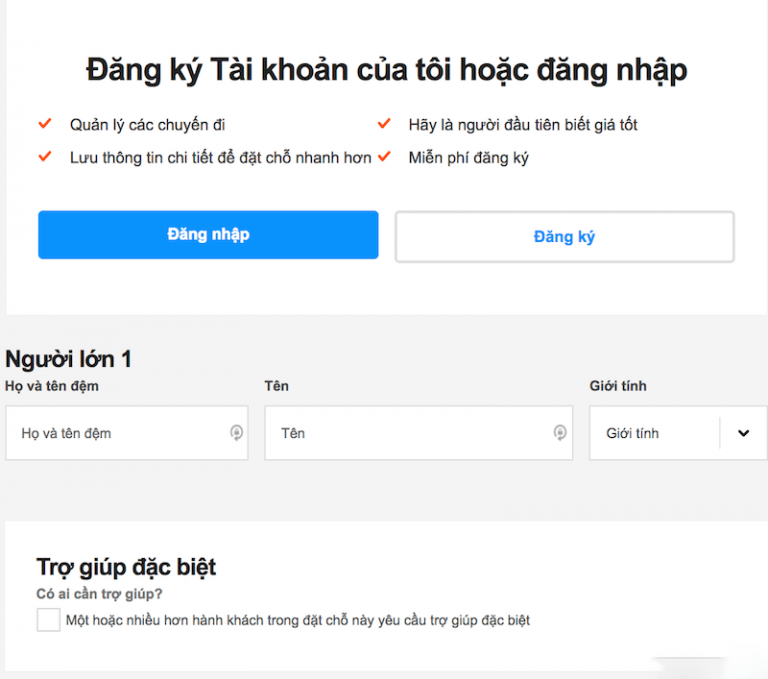Click autofill icon inside Họ và tên đệm field
768x679 pixels.
[x=236, y=433]
